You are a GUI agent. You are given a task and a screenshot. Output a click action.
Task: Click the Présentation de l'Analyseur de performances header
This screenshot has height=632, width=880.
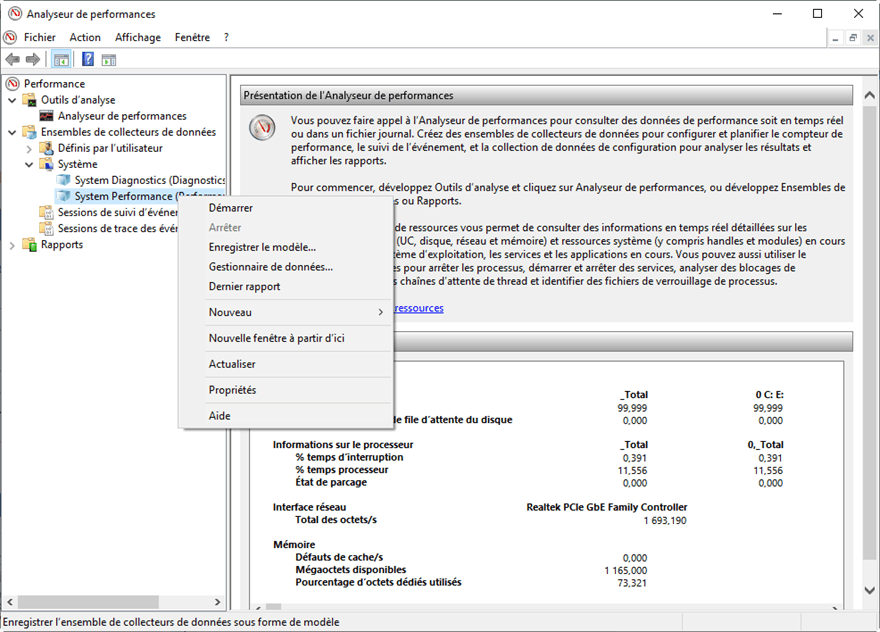pos(546,95)
